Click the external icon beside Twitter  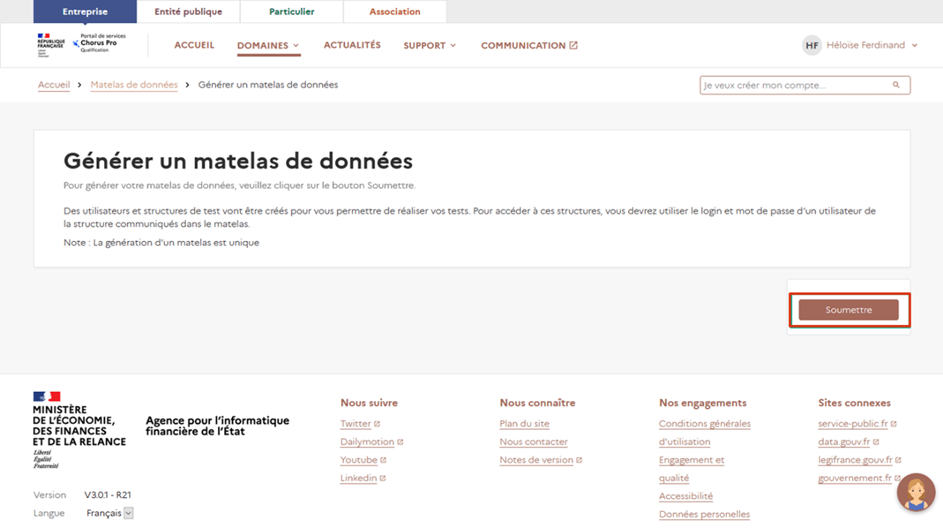[x=377, y=424]
